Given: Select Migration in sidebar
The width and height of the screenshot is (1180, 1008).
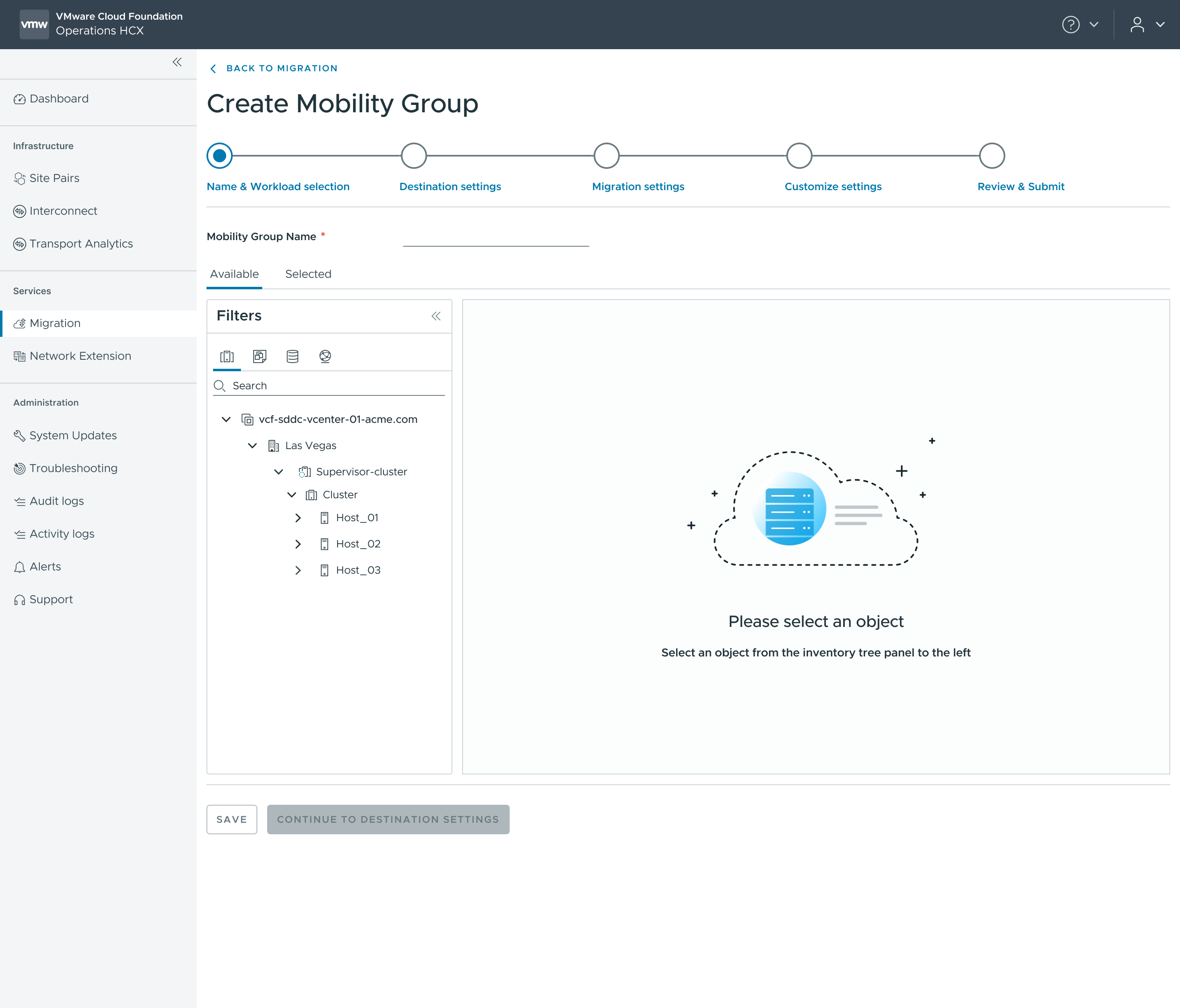Looking at the screenshot, I should coord(98,323).
